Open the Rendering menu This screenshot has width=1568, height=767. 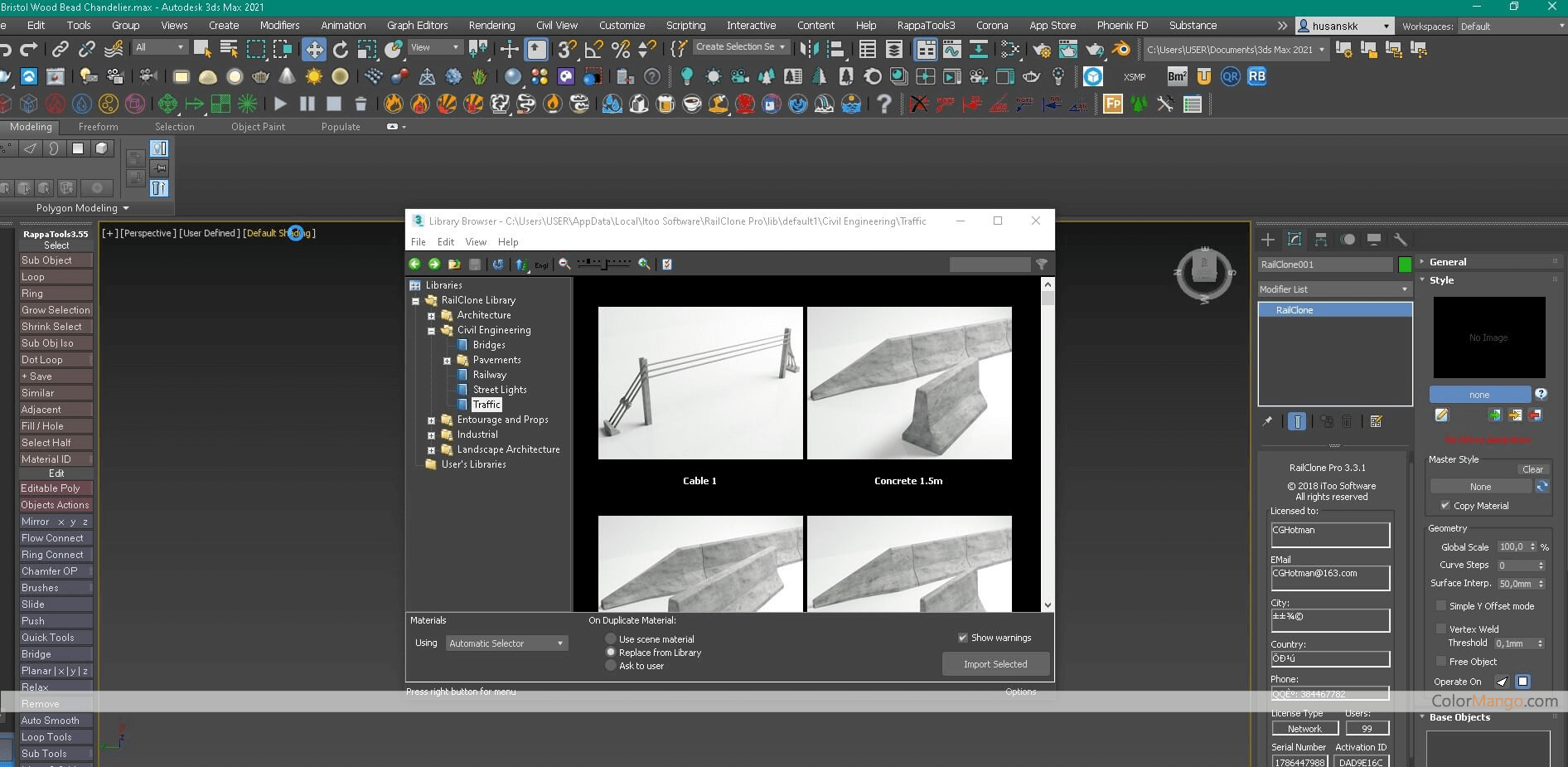point(491,25)
